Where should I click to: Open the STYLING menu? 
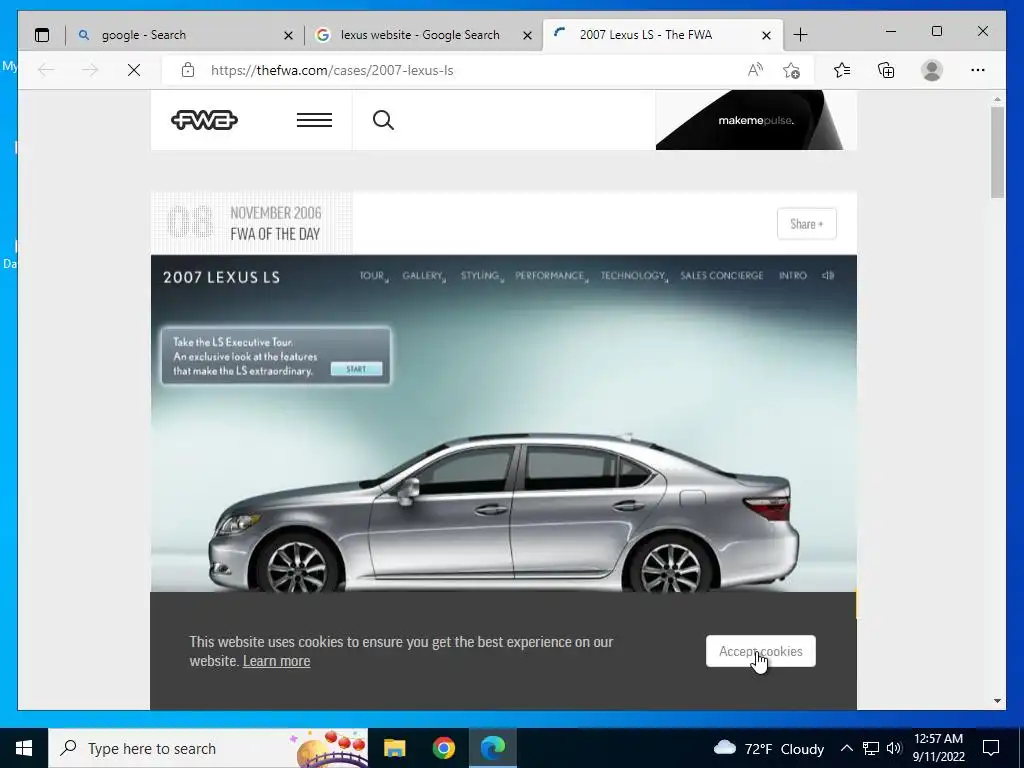[481, 276]
